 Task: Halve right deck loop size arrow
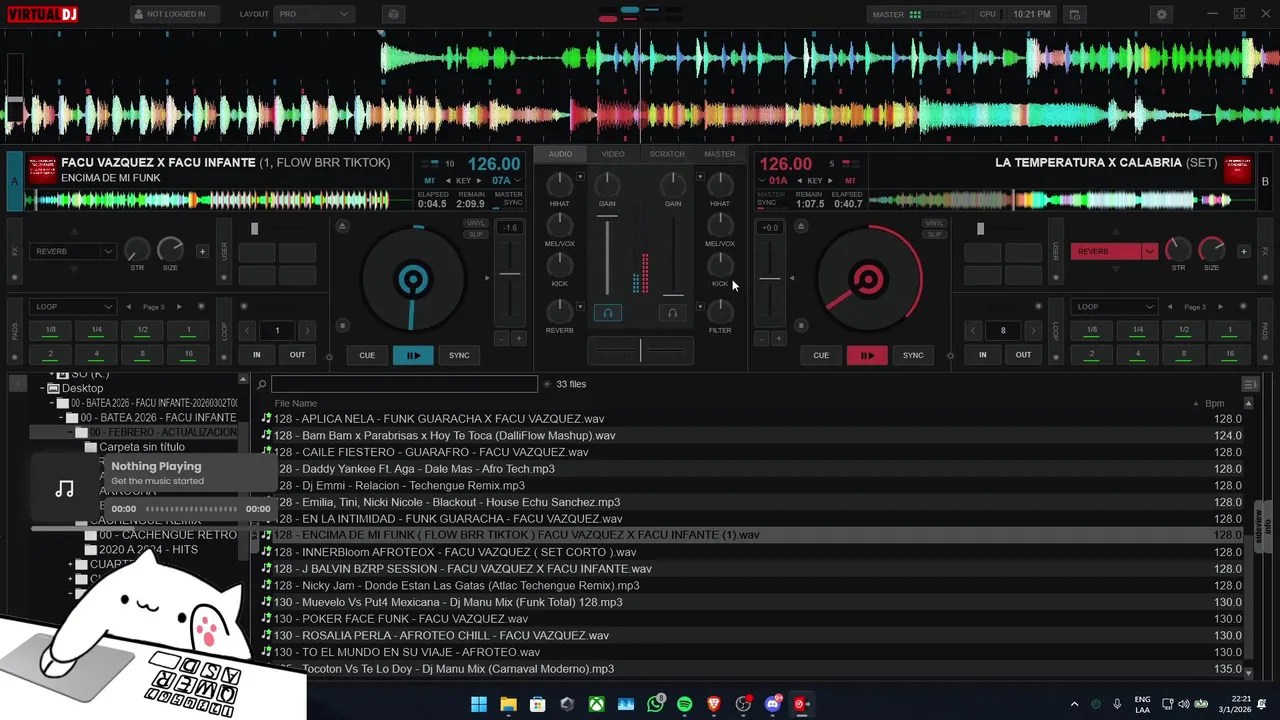point(973,330)
